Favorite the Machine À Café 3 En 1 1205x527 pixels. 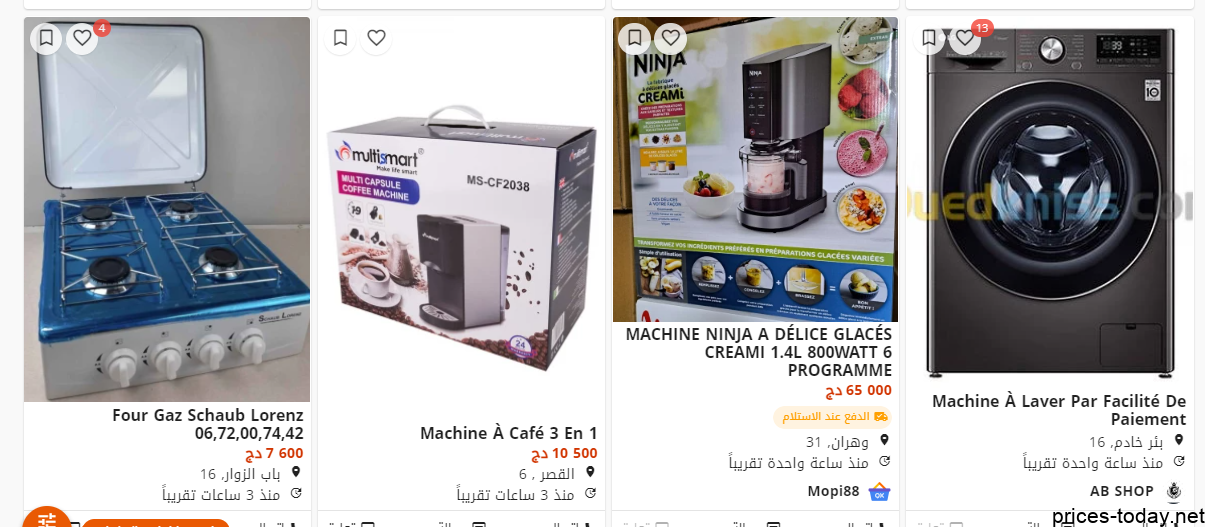(x=376, y=38)
